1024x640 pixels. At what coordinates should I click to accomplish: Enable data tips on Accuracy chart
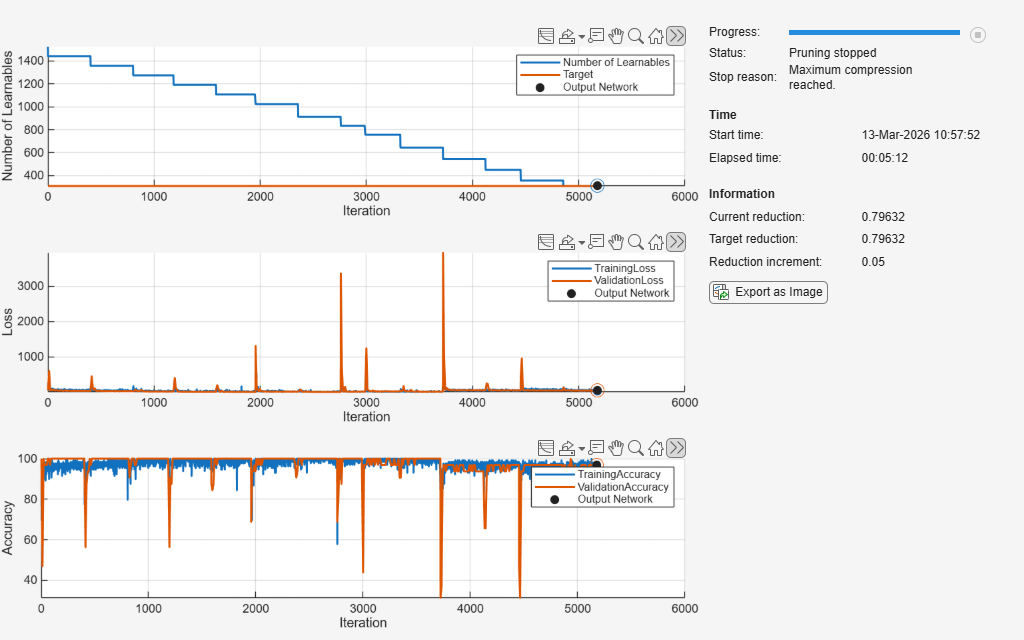point(596,448)
